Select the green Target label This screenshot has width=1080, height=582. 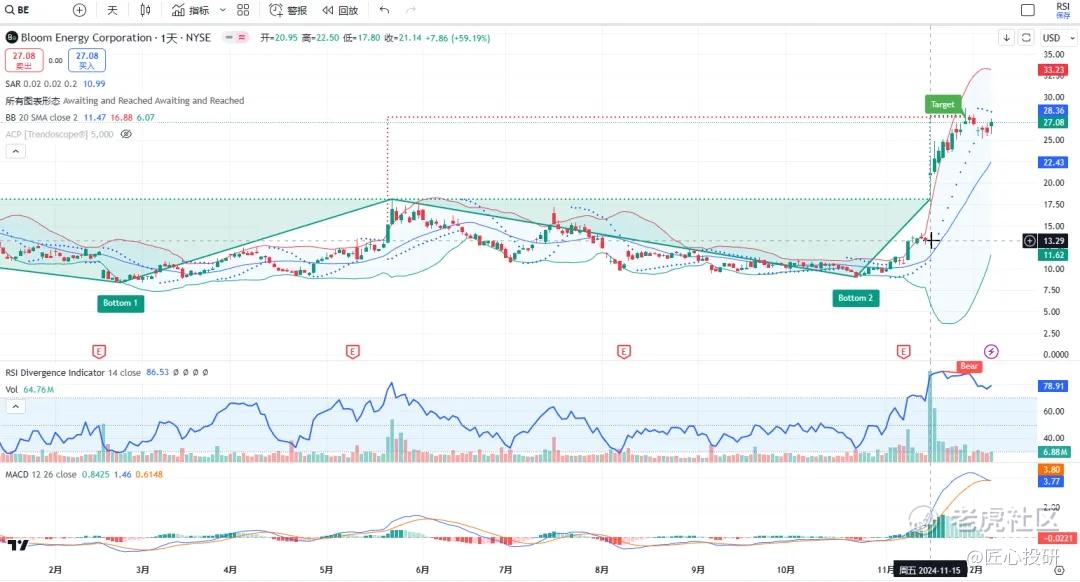(x=942, y=105)
